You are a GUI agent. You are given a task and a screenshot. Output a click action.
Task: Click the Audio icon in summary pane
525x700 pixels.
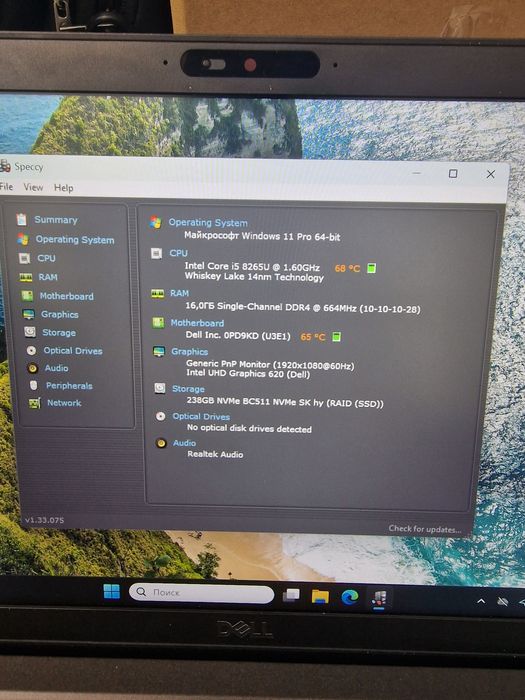tap(161, 443)
